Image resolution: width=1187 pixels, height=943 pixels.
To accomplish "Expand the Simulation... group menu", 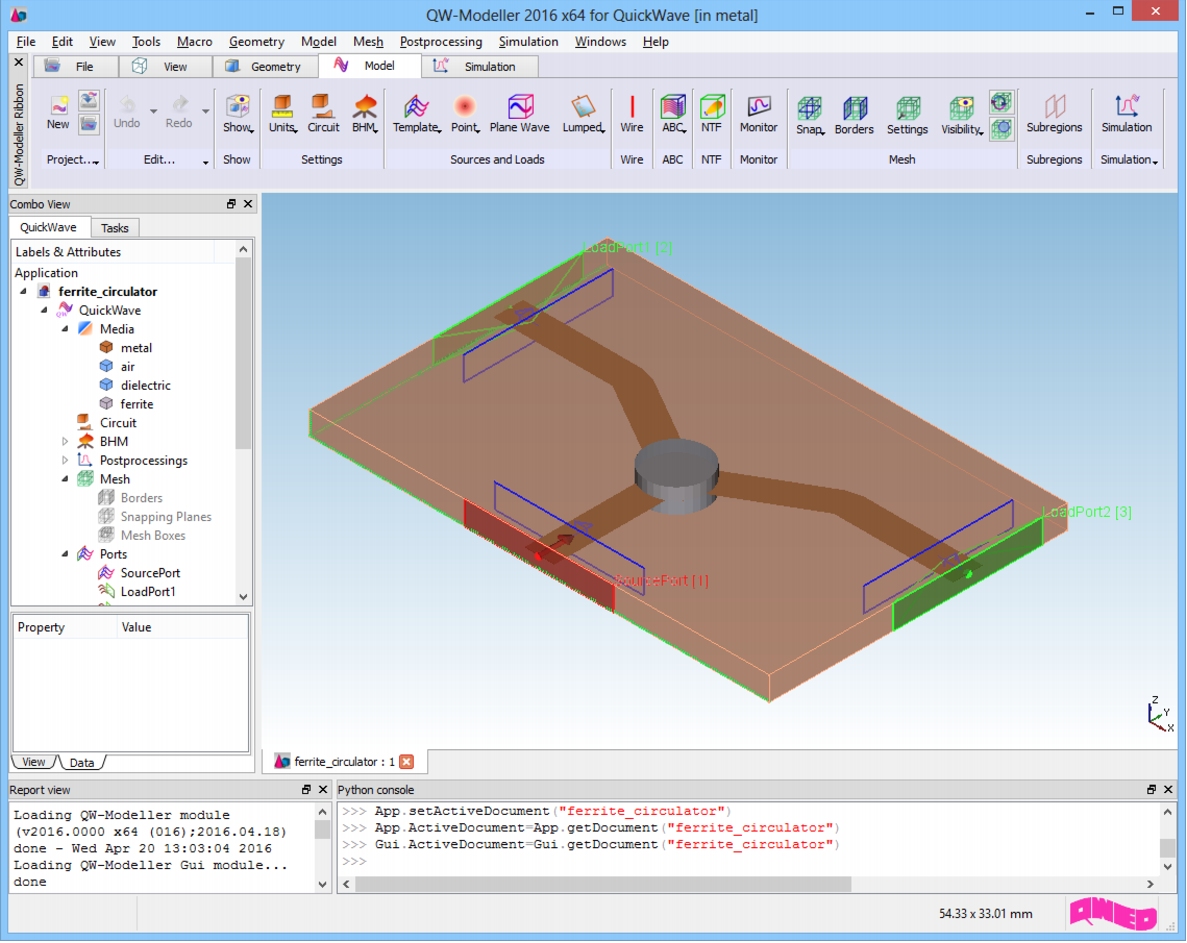I will pyautogui.click(x=1129, y=160).
